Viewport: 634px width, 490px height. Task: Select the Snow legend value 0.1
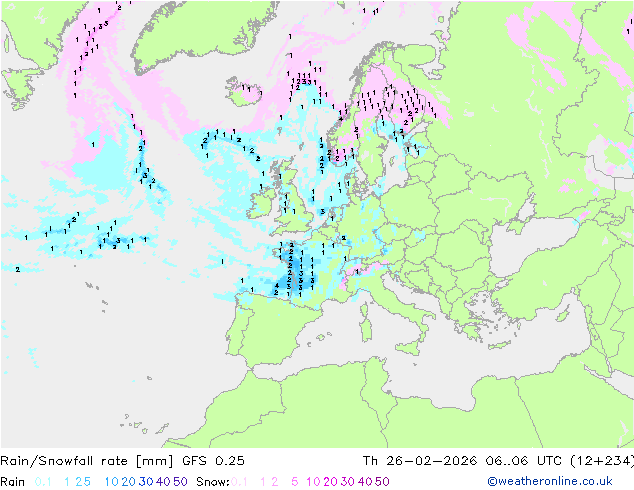239,482
